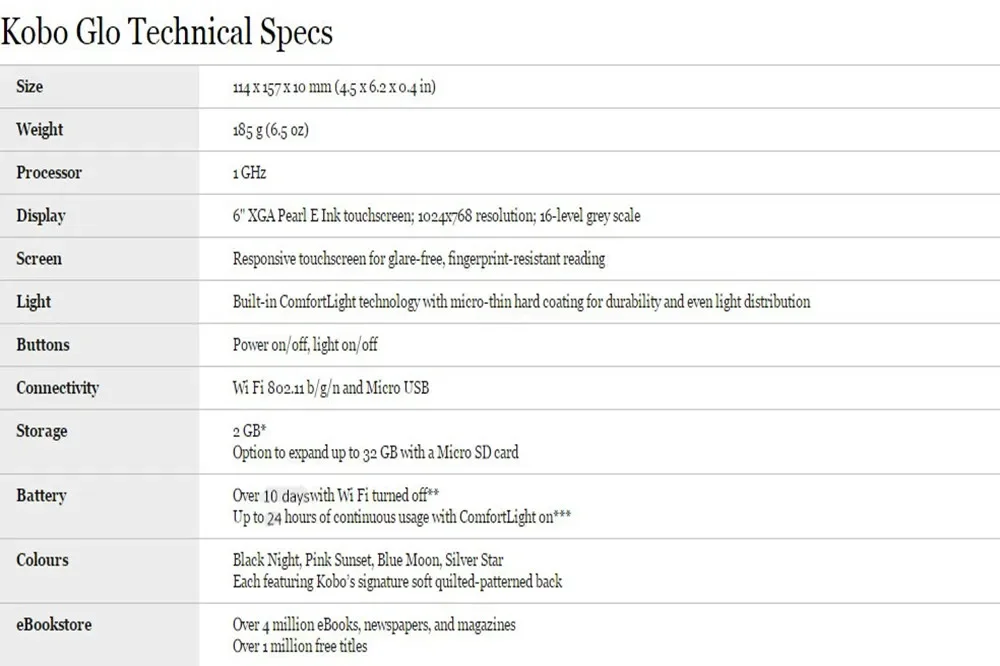Viewport: 1000px width, 666px height.
Task: Click the Light row label
Action: point(33,302)
